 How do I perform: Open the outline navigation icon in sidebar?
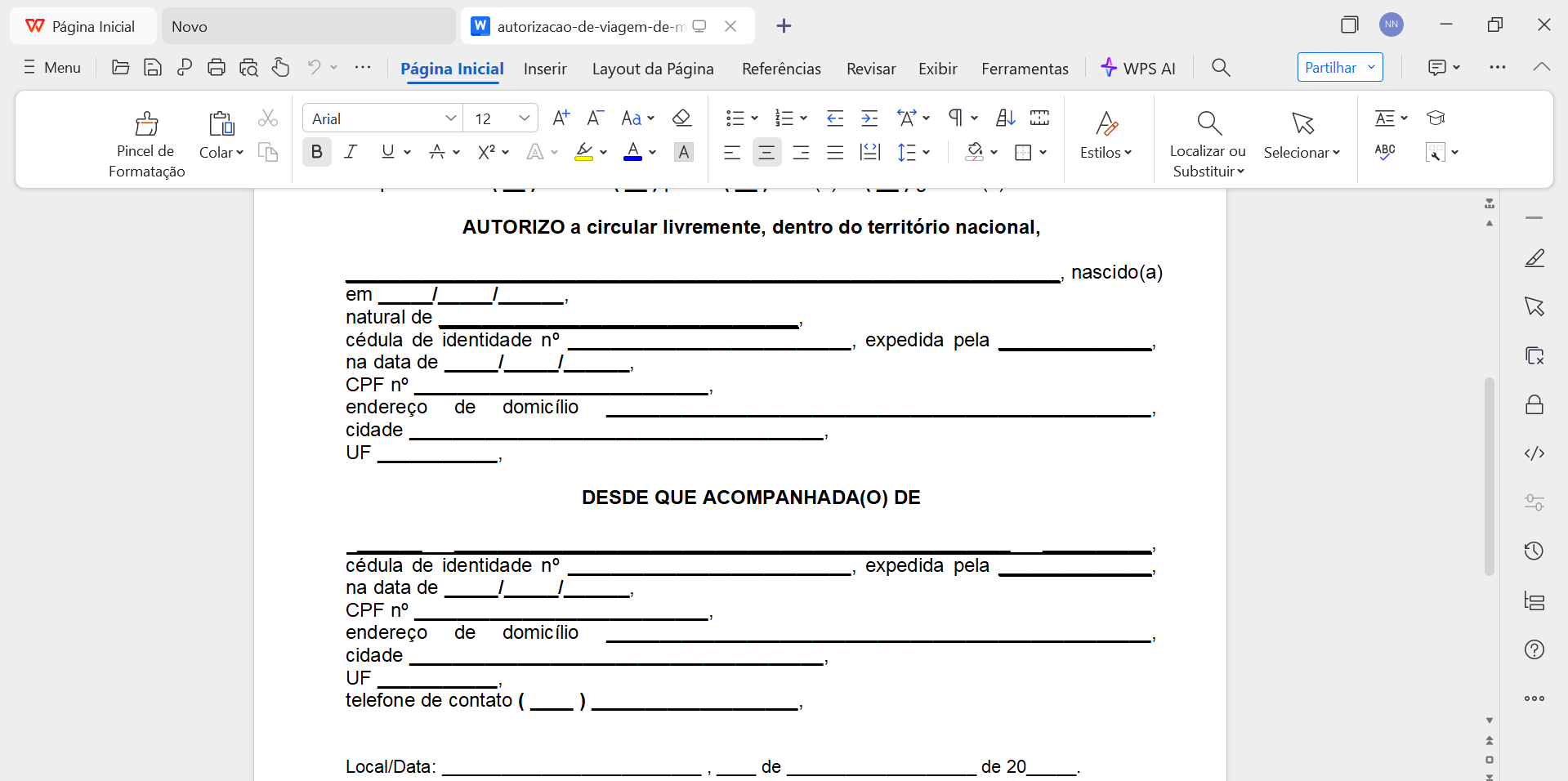tap(1534, 601)
